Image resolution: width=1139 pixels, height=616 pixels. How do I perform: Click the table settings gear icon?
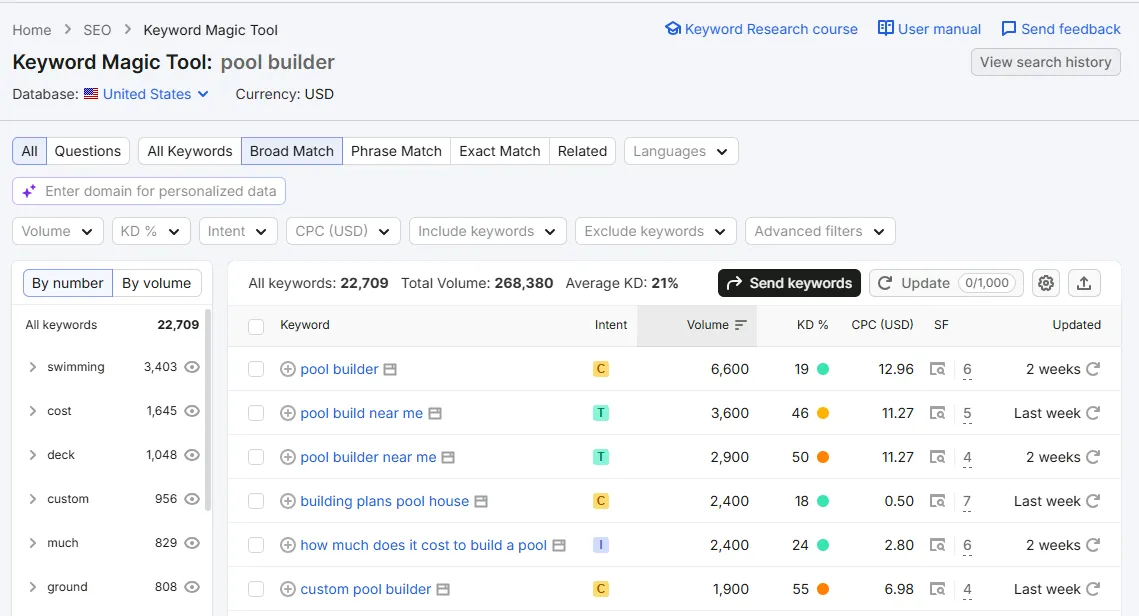1045,283
